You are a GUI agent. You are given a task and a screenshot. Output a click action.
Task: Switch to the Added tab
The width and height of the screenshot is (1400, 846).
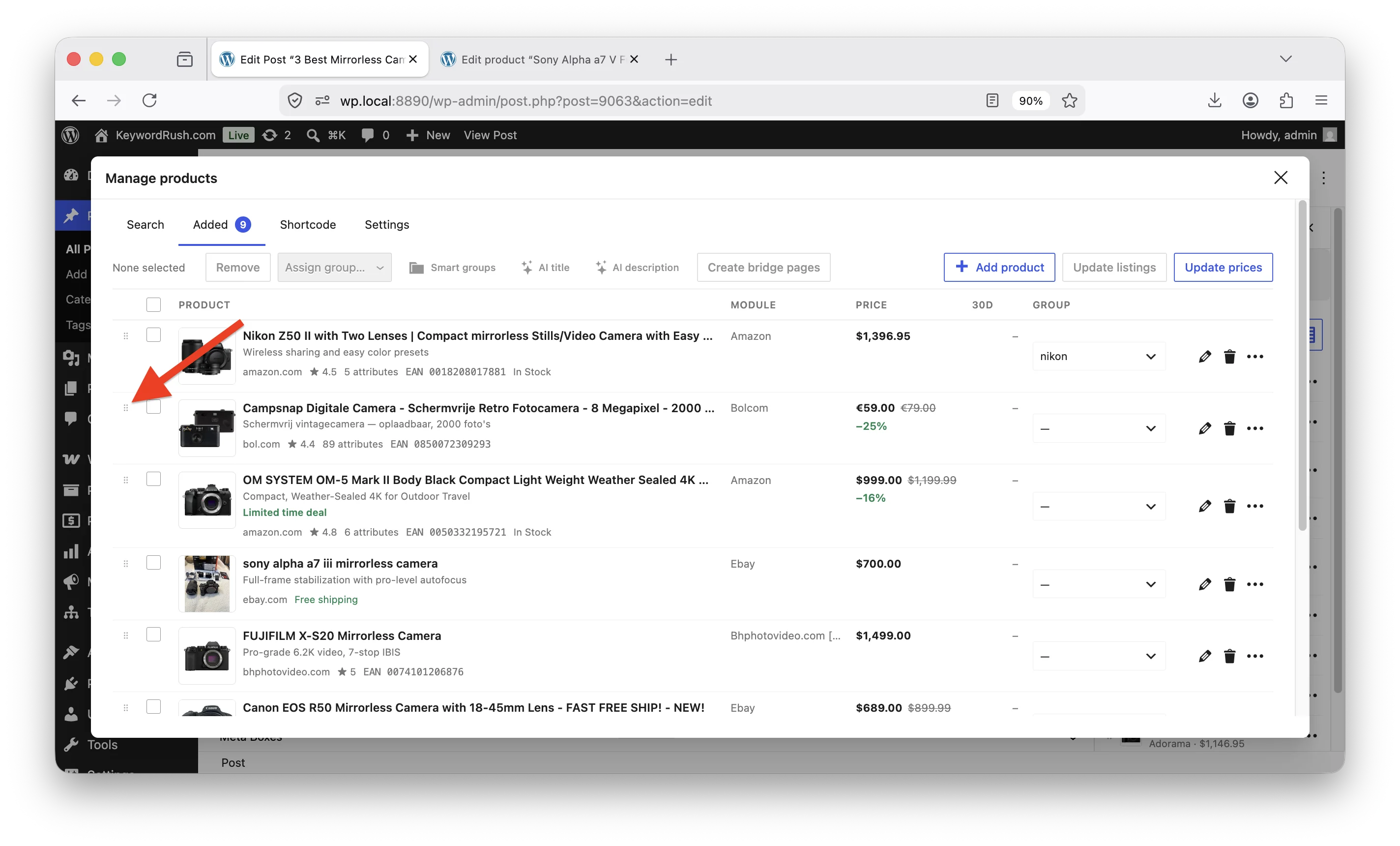point(222,225)
